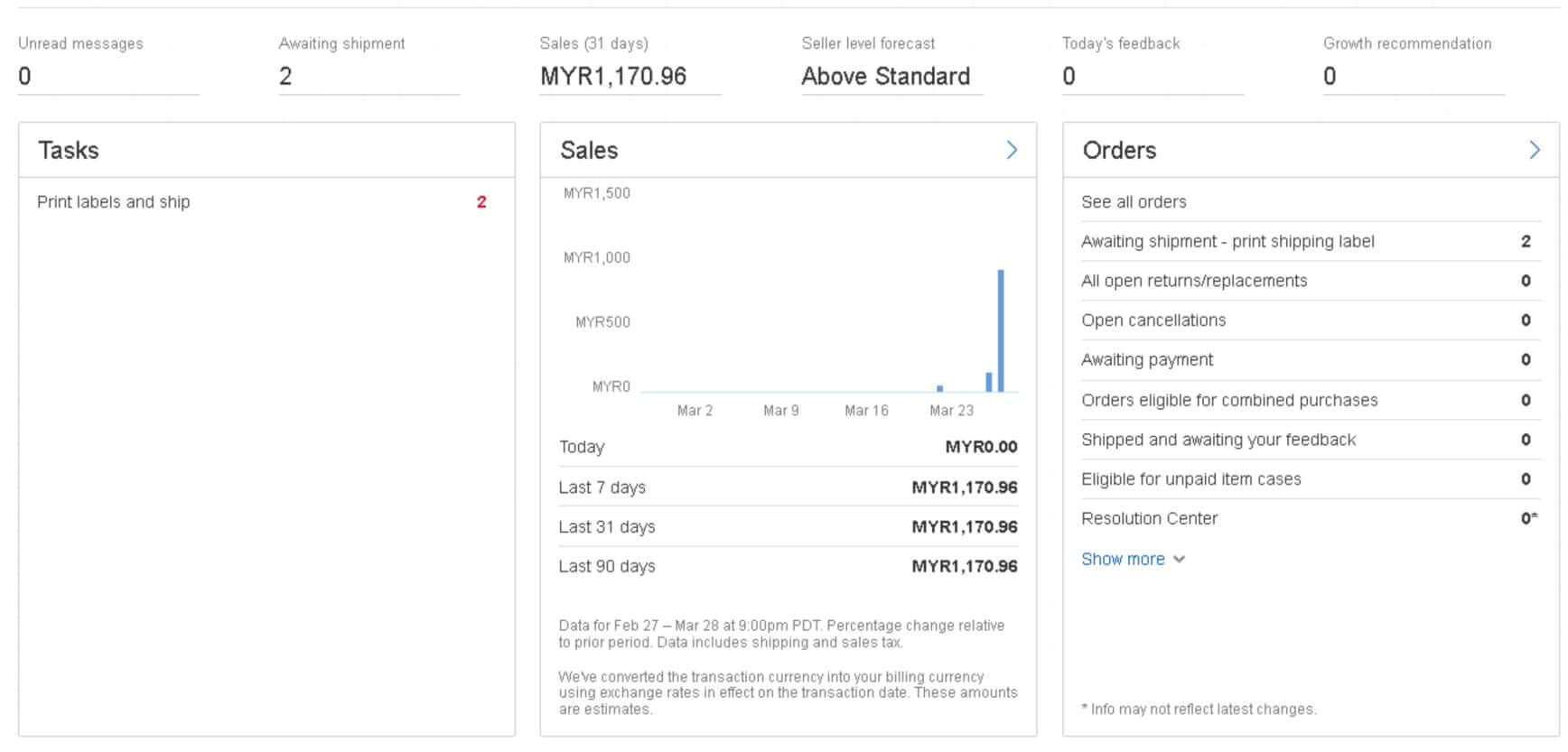
Task: Open Sales (31 days) MYR1,170.96 summary
Action: pos(613,77)
